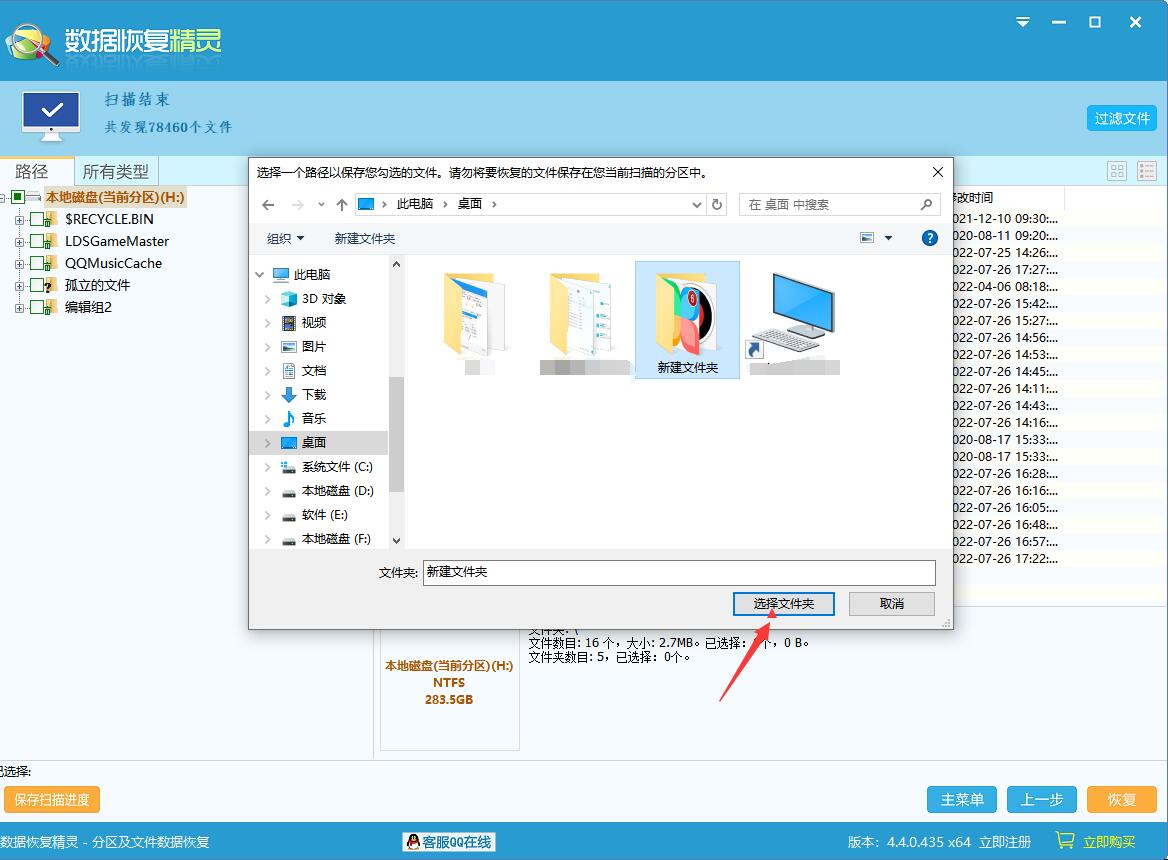Refresh the folder path listing
The width and height of the screenshot is (1168, 860).
point(716,204)
